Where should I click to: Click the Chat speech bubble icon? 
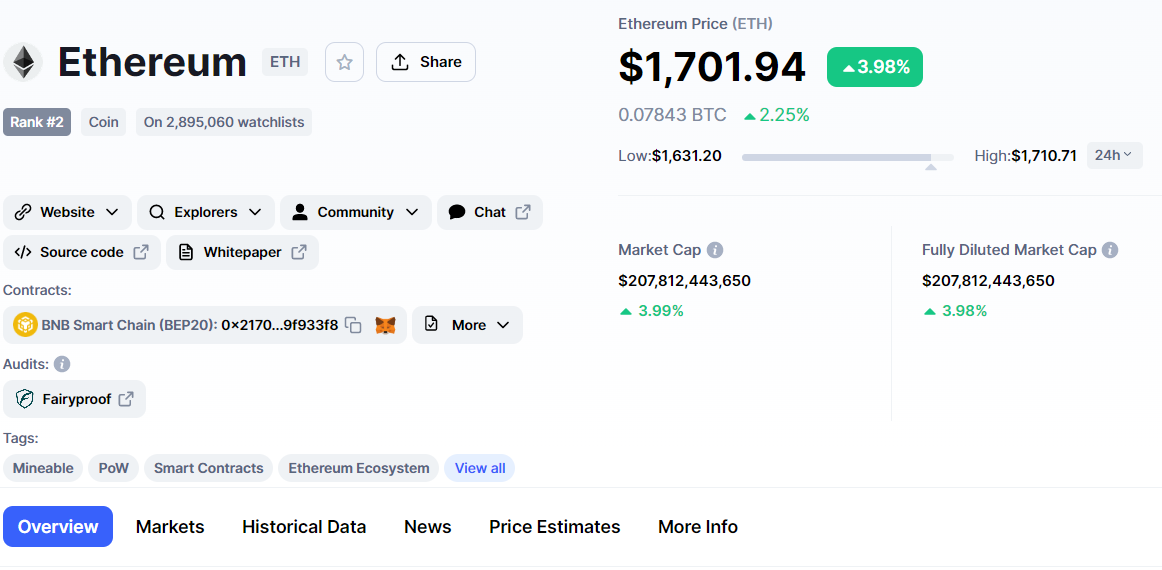(457, 212)
